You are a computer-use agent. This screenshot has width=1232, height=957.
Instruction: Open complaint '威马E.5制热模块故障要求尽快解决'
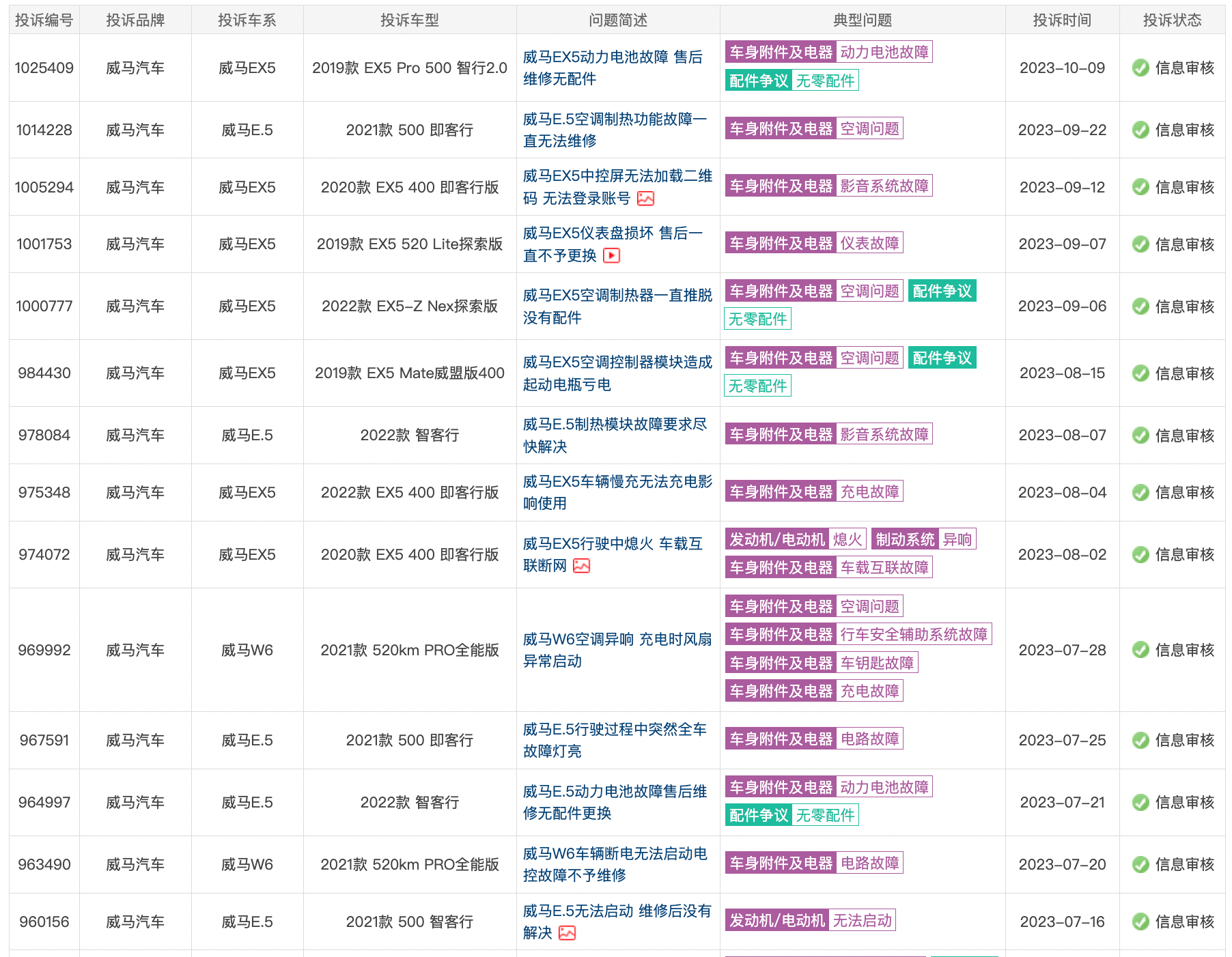(x=615, y=435)
